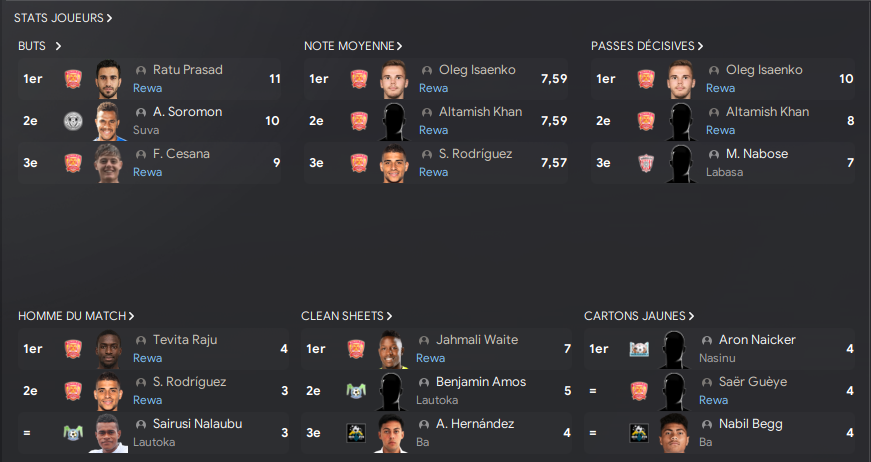Click Rewa club badge beside Ratu Prasad

72,79
